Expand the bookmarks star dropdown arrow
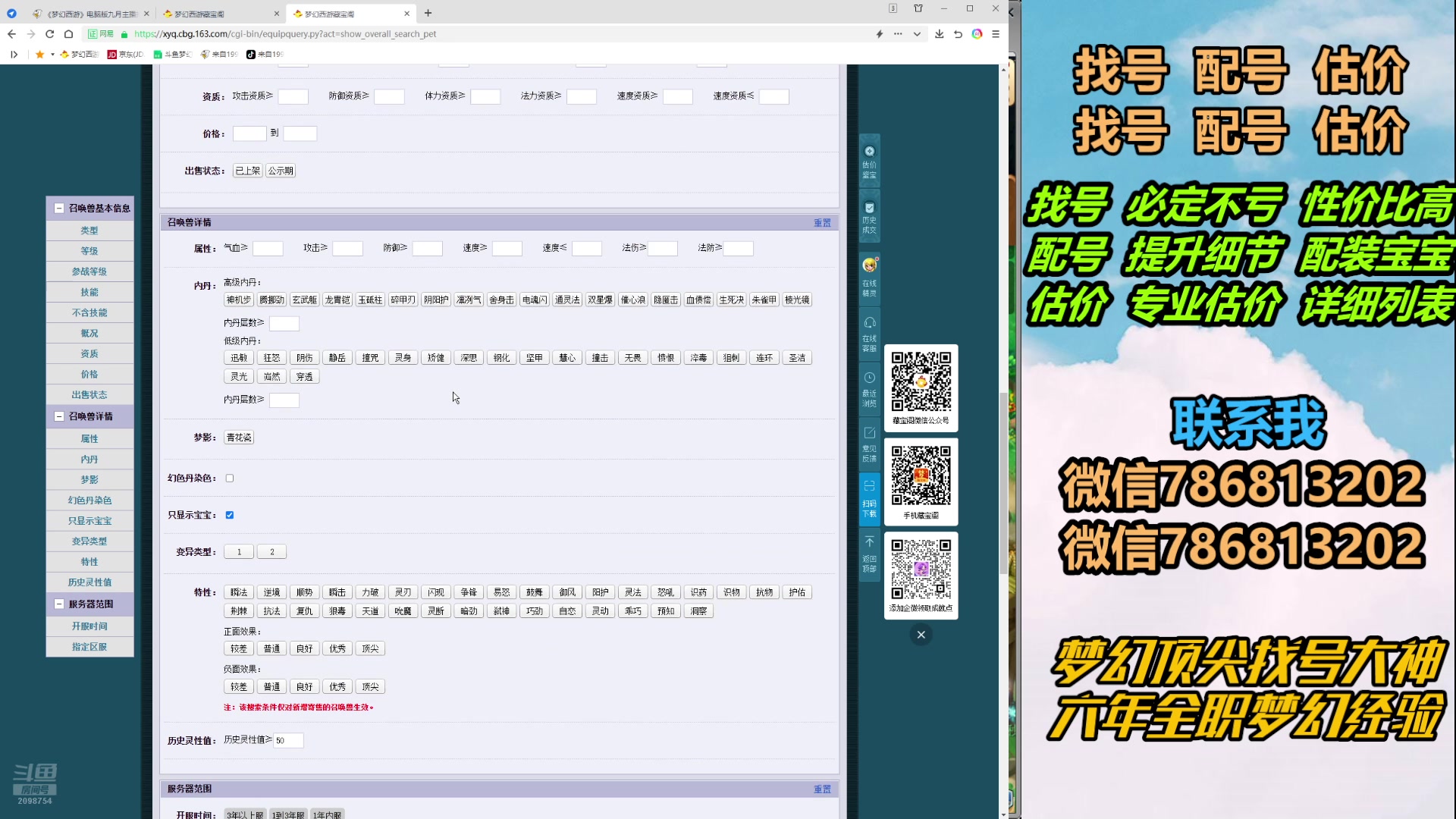1456x819 pixels. pos(52,55)
